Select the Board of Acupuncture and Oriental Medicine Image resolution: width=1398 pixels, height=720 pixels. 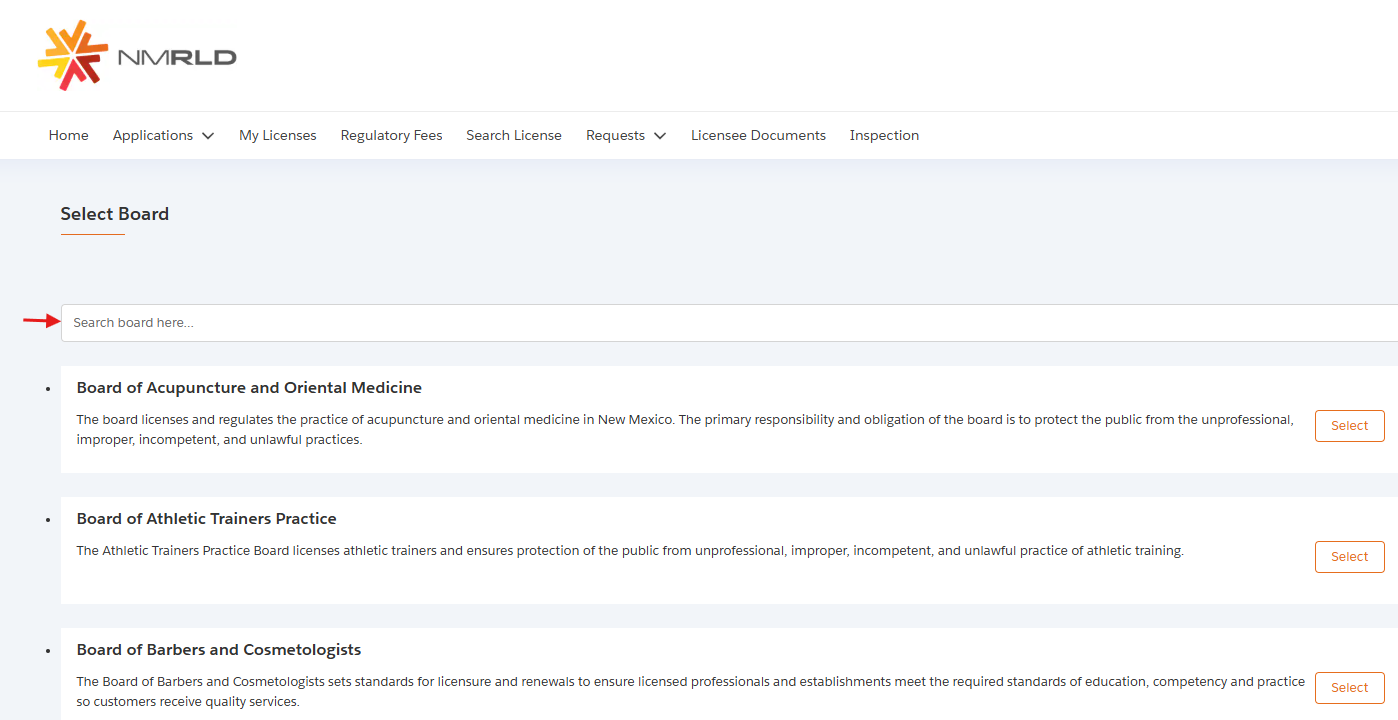coord(1348,426)
